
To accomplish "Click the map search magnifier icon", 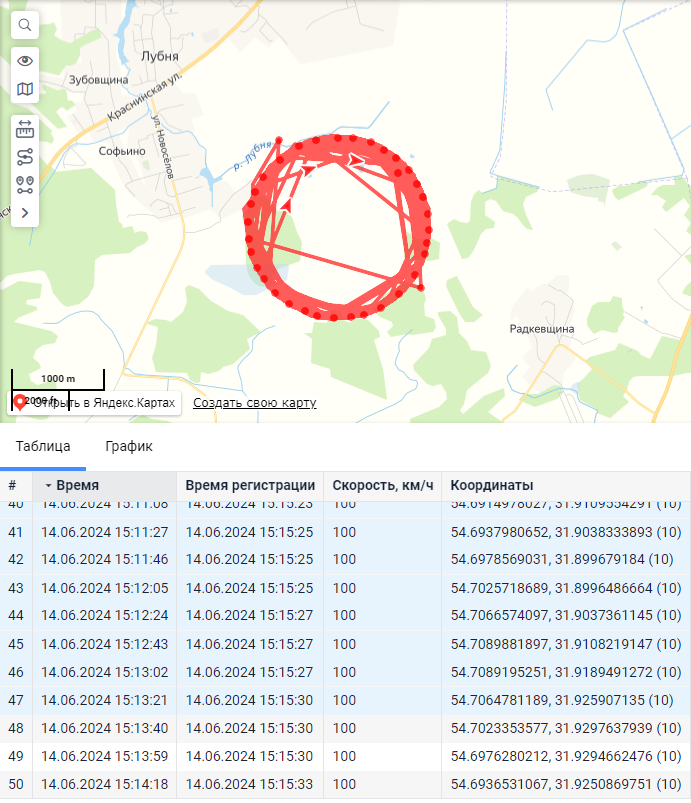I will coord(25,25).
